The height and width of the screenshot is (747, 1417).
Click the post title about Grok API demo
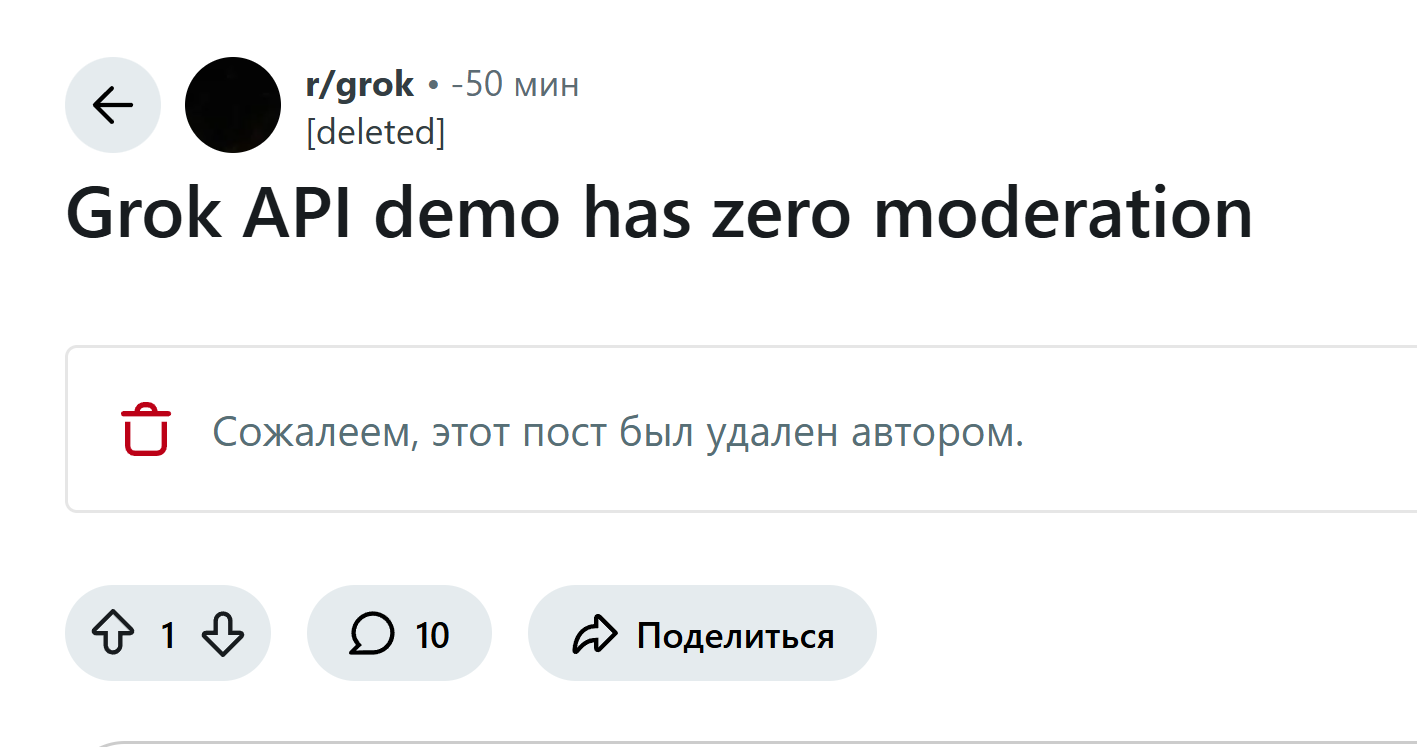[659, 213]
